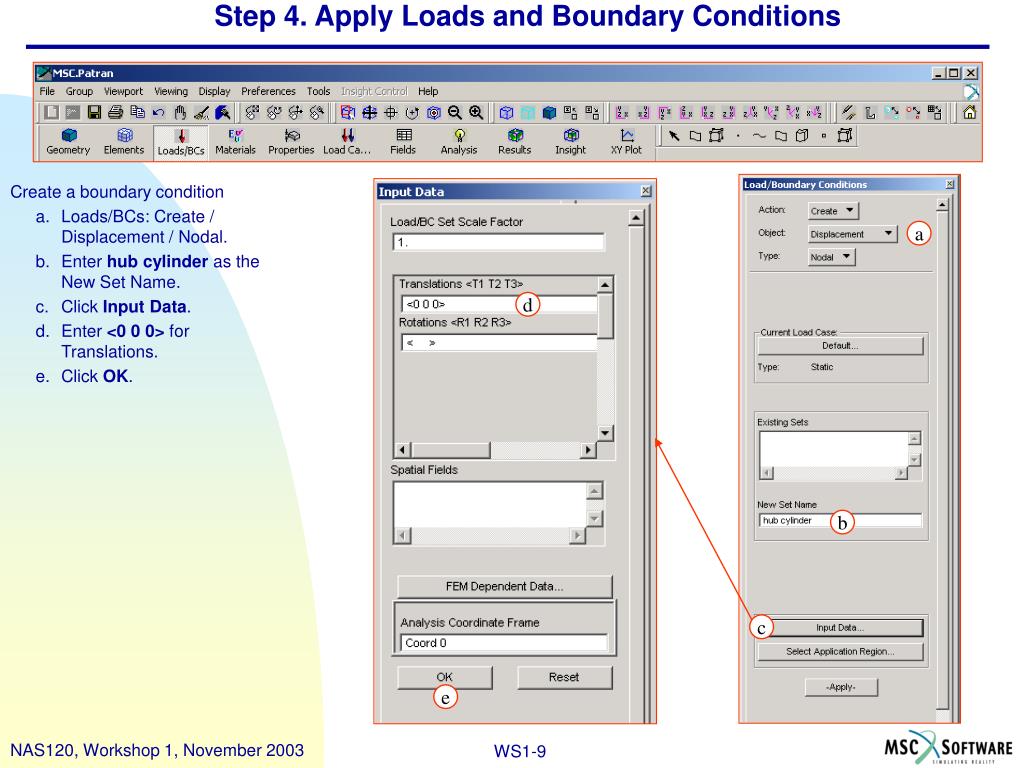
Task: Click the Input Data... button
Action: (840, 628)
